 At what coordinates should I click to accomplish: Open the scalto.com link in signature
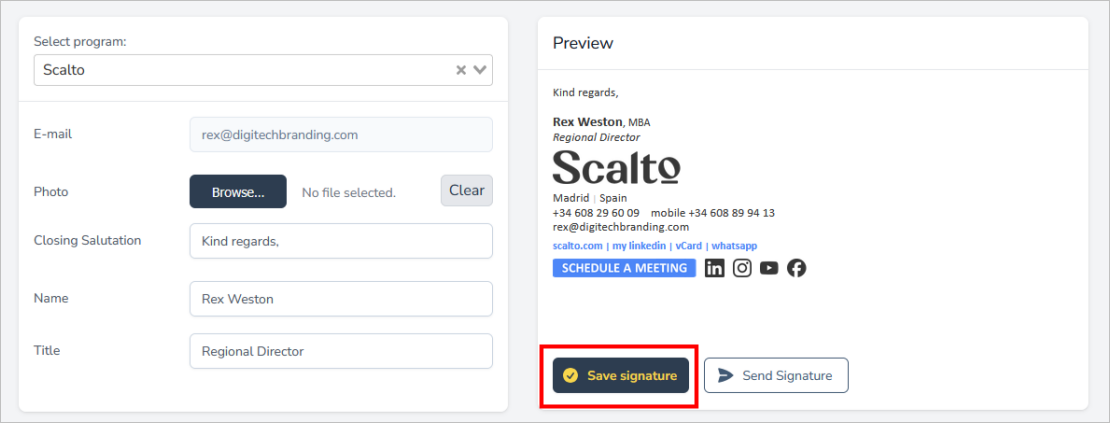(577, 246)
